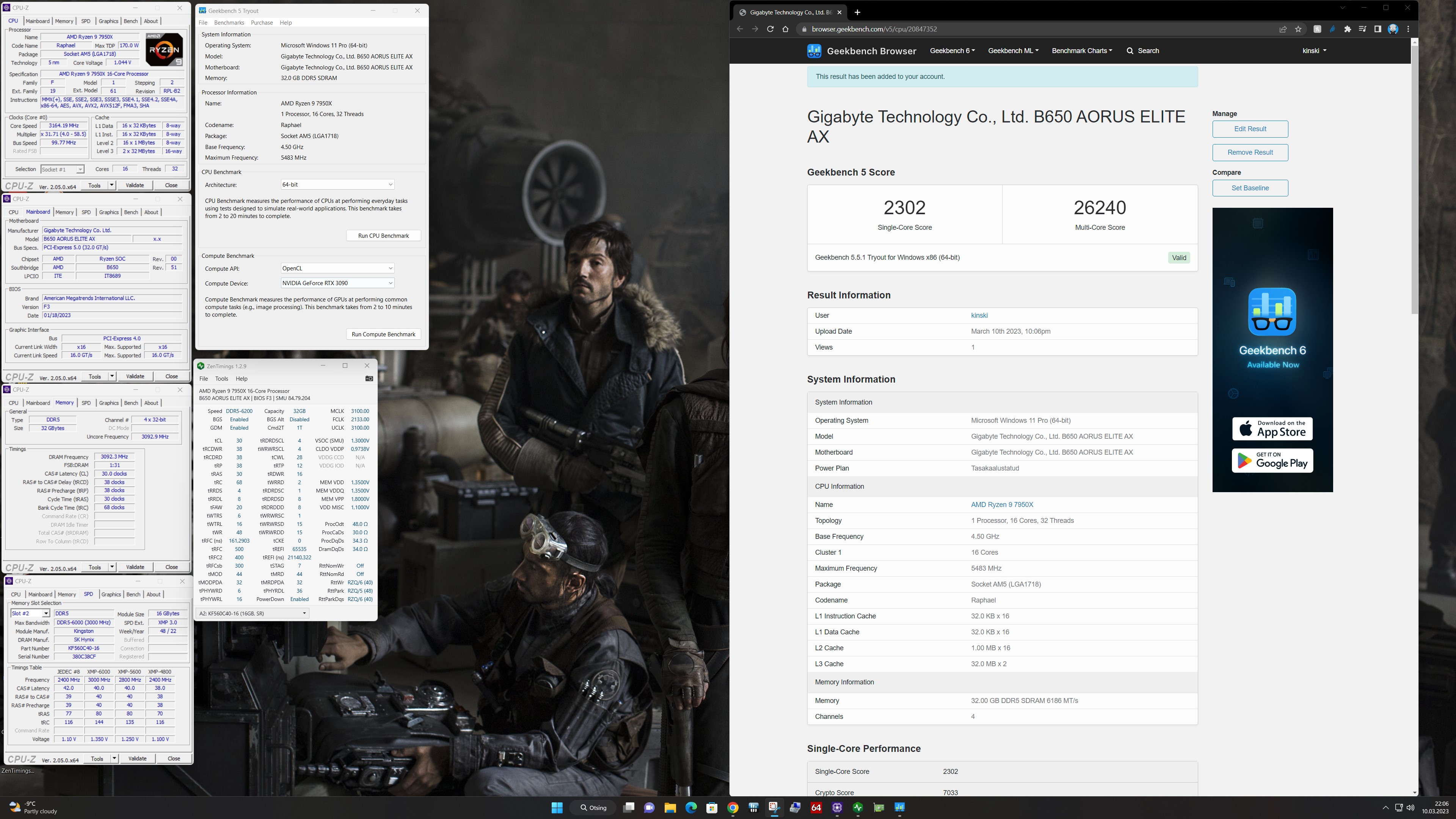
Task: Open File Explorer from the taskbar
Action: 670,808
